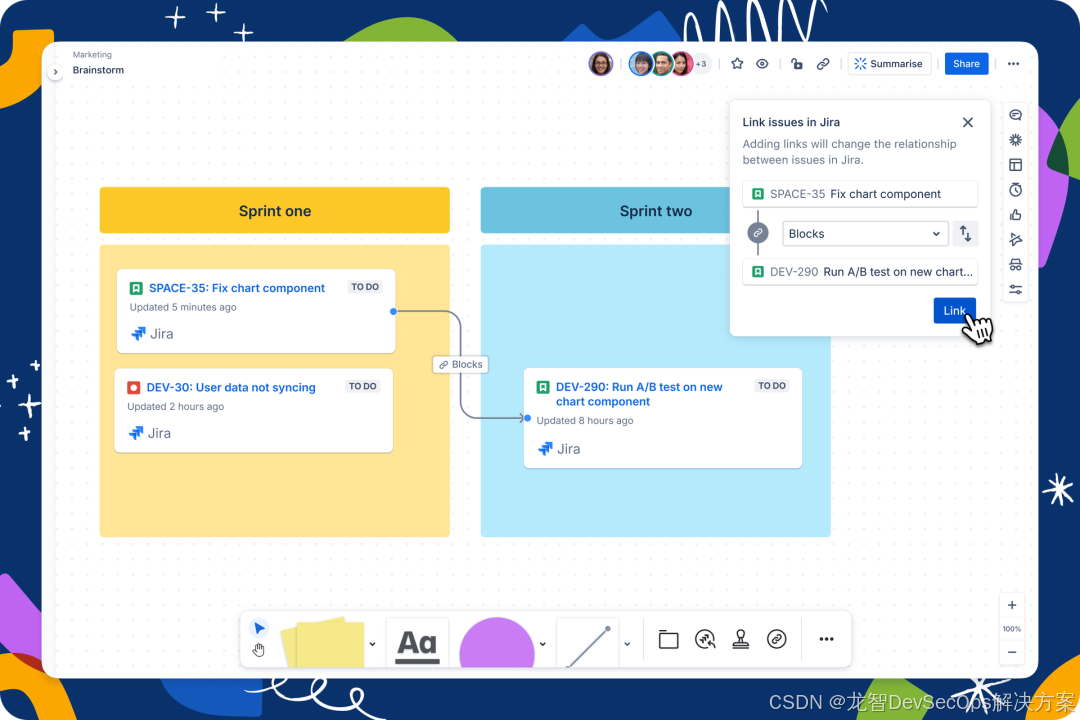Select the pointer arrow tool
Image resolution: width=1080 pixels, height=720 pixels.
[x=259, y=628]
